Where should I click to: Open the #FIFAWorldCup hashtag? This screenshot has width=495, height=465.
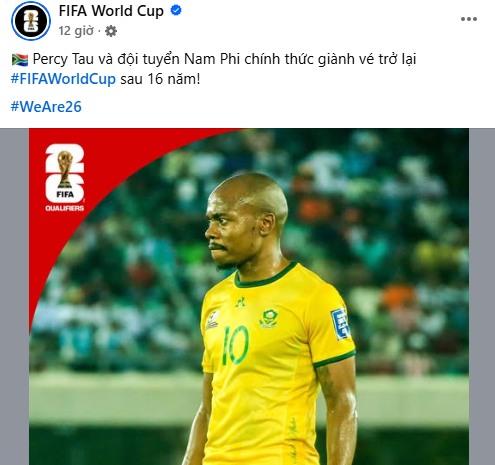[63, 79]
